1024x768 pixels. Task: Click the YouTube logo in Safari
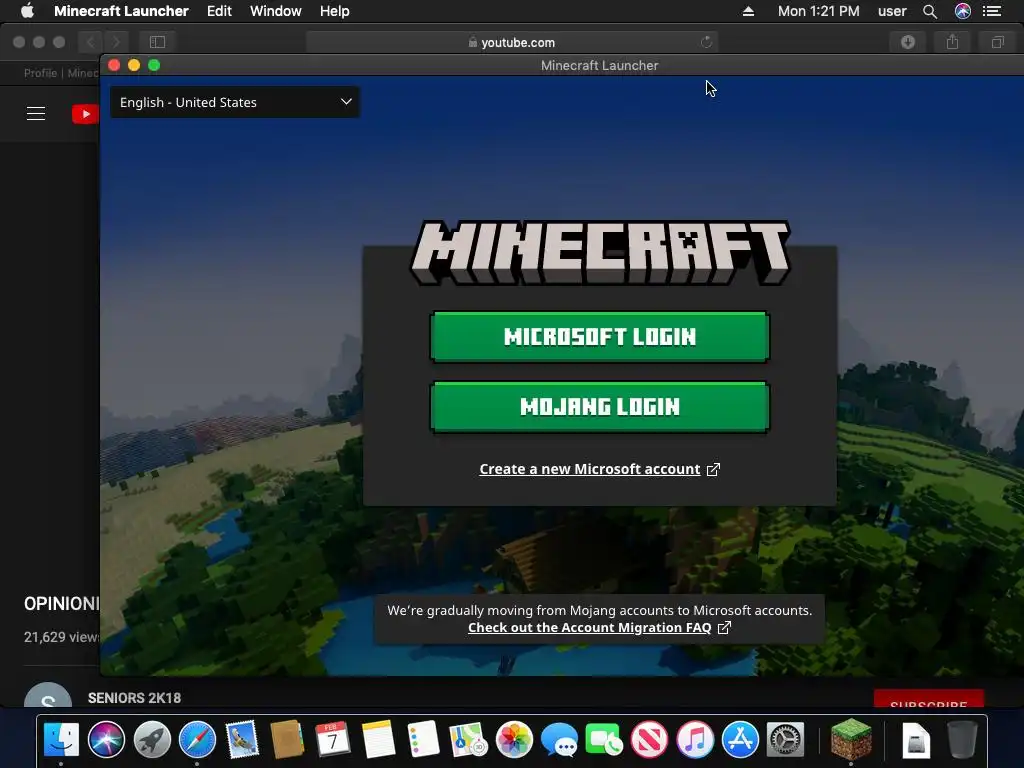coord(85,114)
